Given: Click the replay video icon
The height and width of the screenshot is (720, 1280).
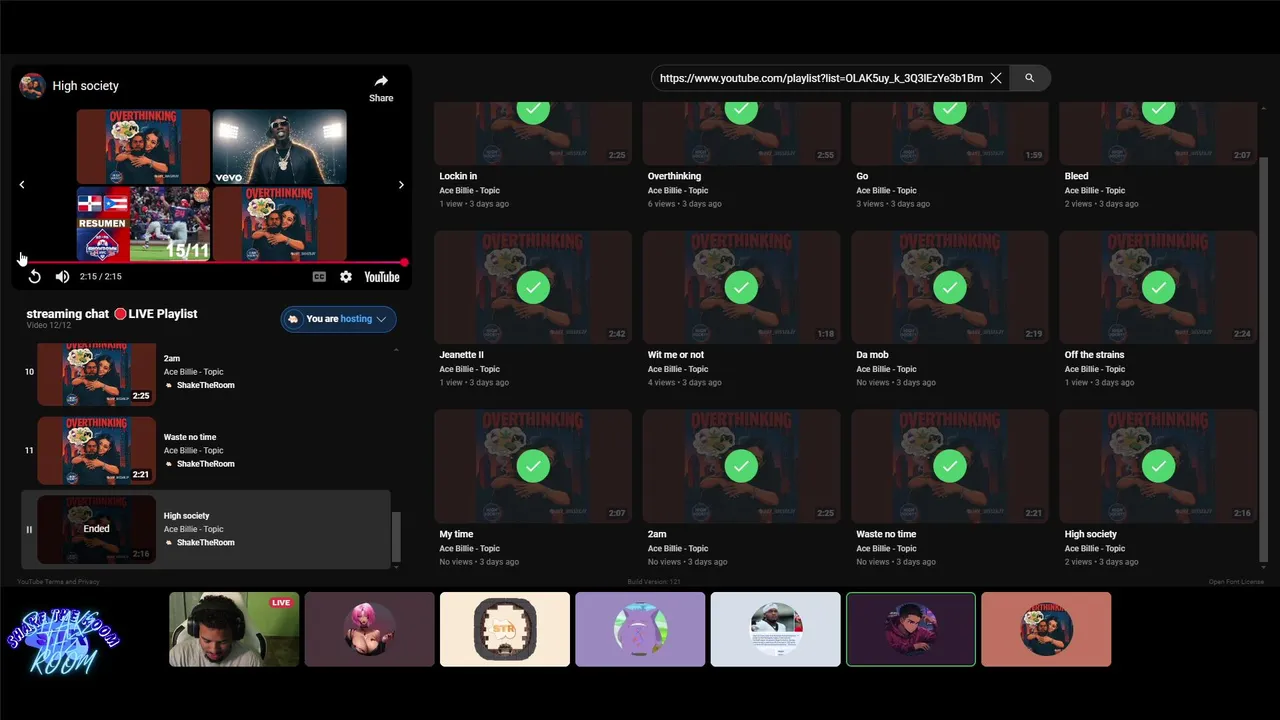Looking at the screenshot, I should click(x=34, y=277).
